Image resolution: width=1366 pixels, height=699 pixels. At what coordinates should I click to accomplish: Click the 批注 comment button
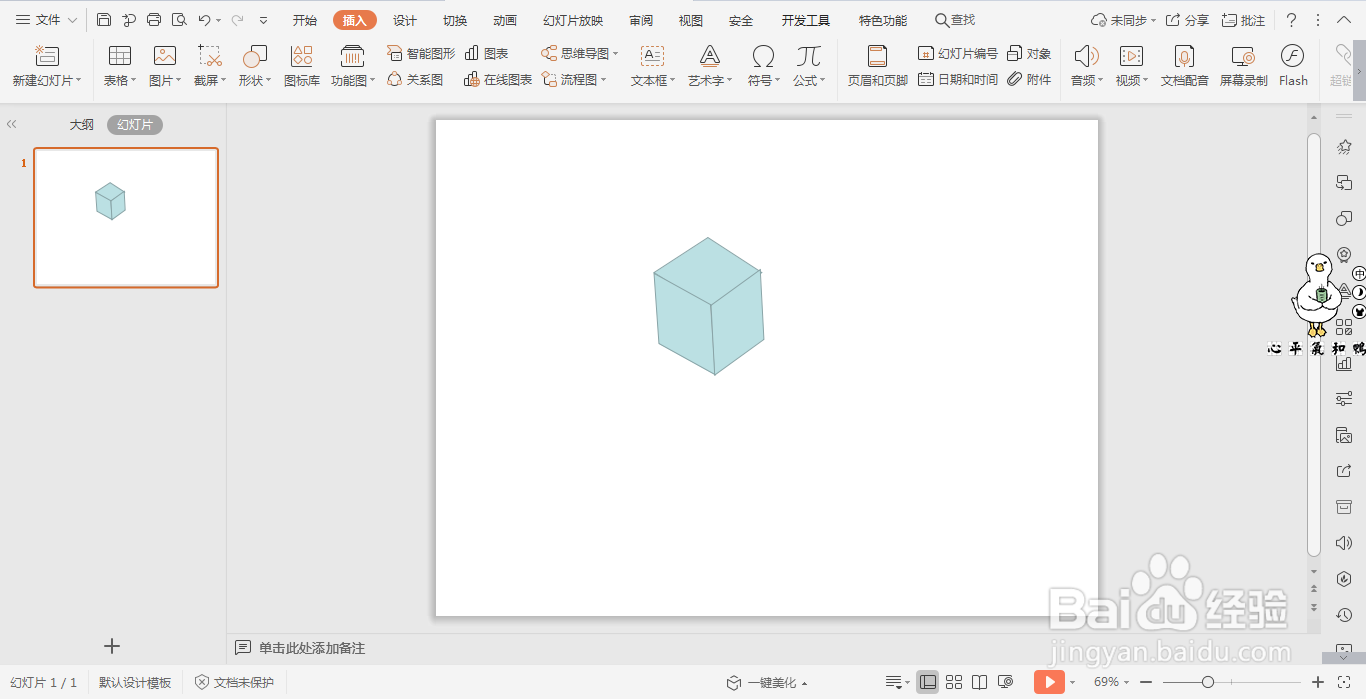tap(1243, 20)
